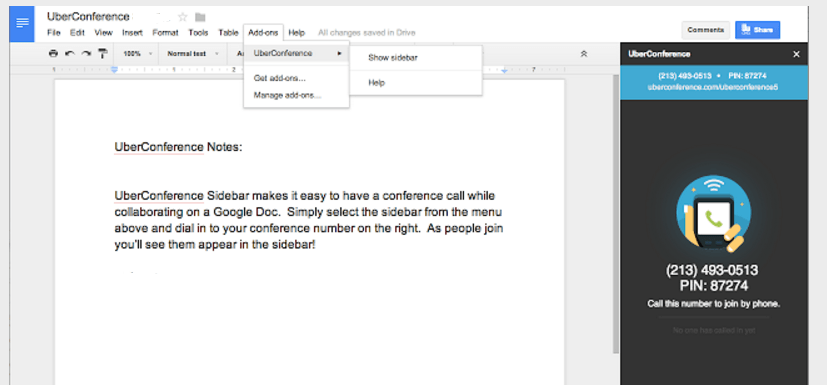Click the All changes saved in Drive status
The image size is (827, 385).
tap(367, 33)
